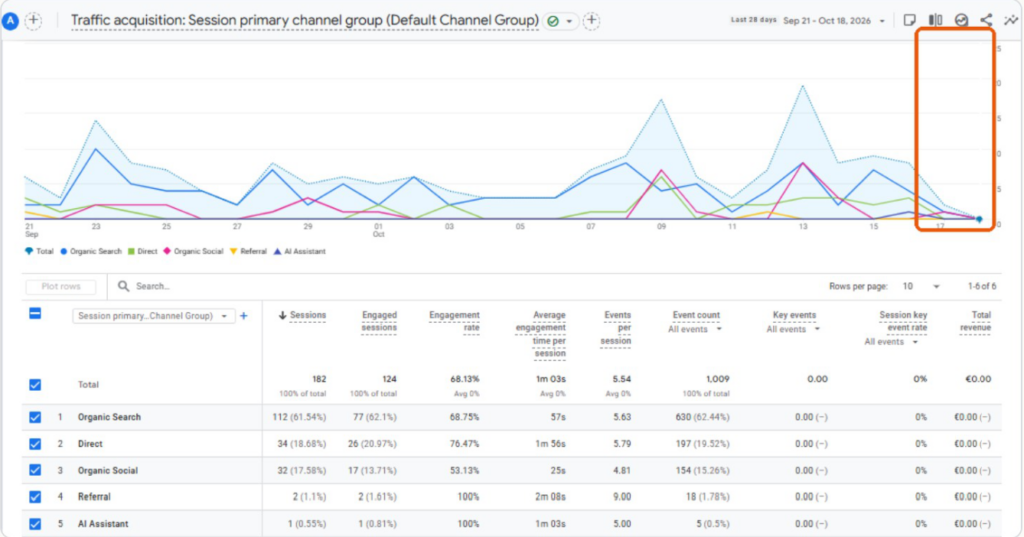1024x537 pixels.
Task: Click the select-all checkbox in the table header
Action: (x=35, y=314)
